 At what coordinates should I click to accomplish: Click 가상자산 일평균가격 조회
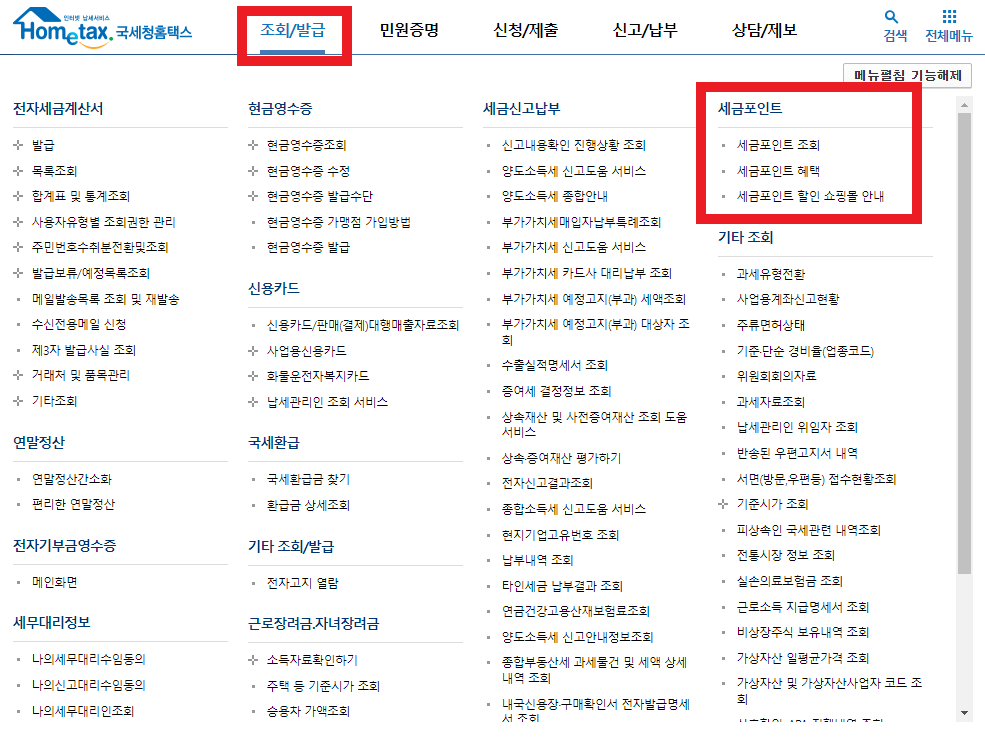[806, 657]
